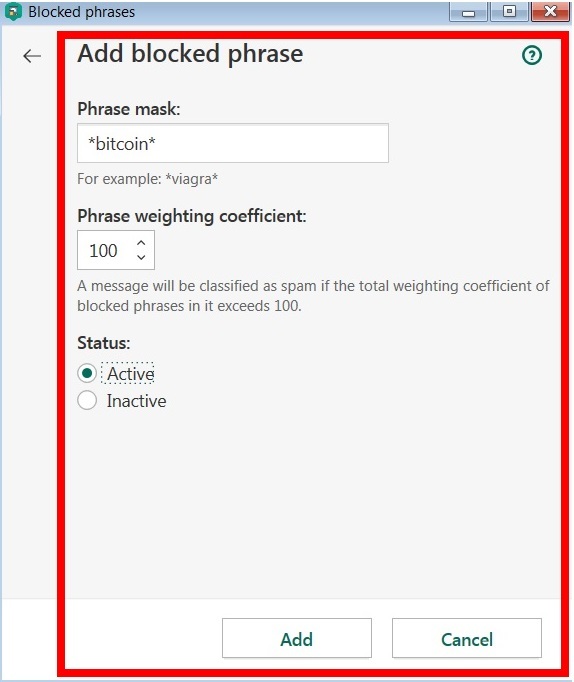The width and height of the screenshot is (574, 682).
Task: Confirm with the Add button
Action: pos(297,638)
